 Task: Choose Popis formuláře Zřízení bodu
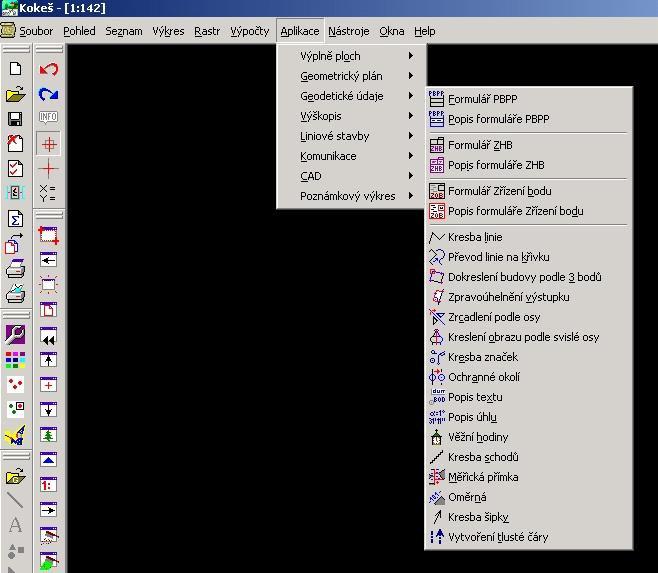(x=528, y=211)
